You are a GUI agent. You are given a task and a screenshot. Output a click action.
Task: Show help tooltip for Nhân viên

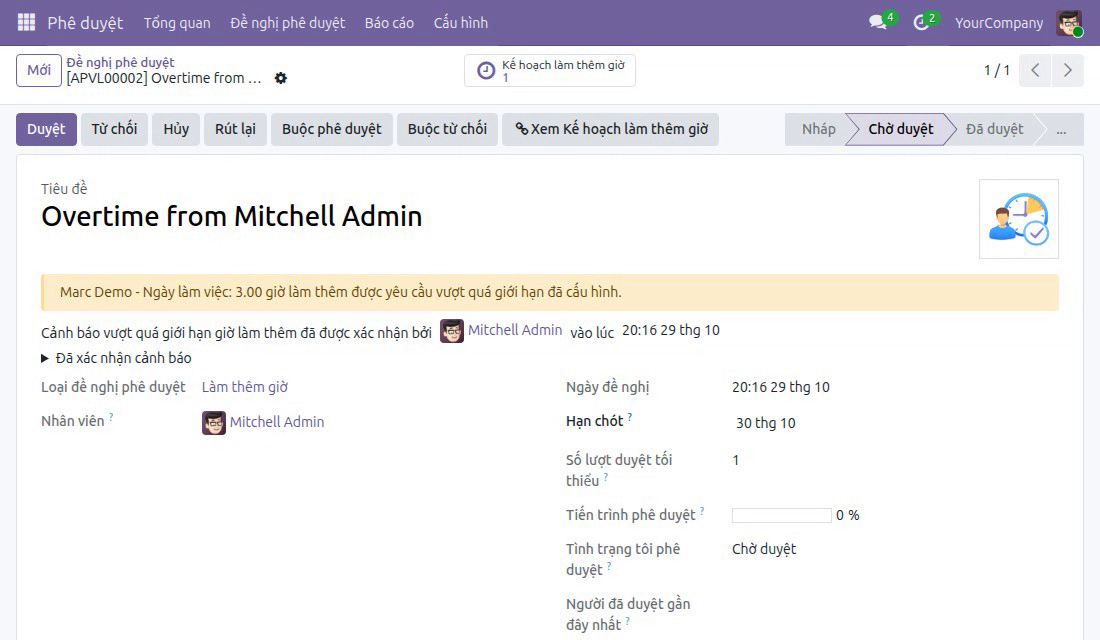pyautogui.click(x=111, y=417)
